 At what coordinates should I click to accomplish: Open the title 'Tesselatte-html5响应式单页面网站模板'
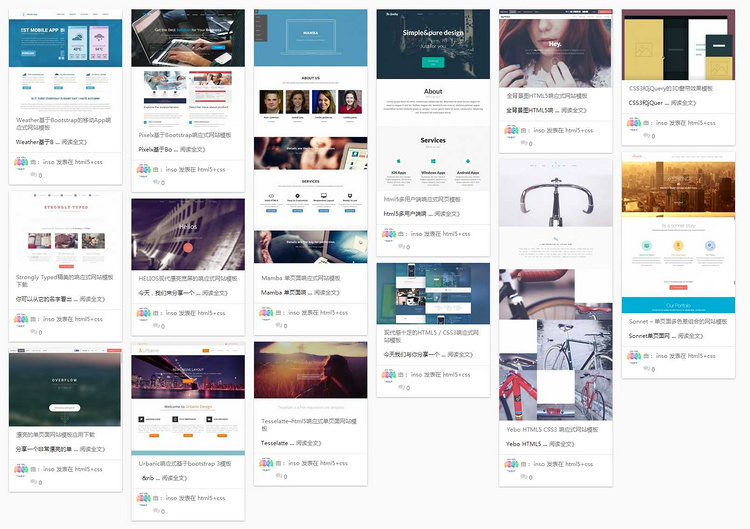pyautogui.click(x=309, y=425)
